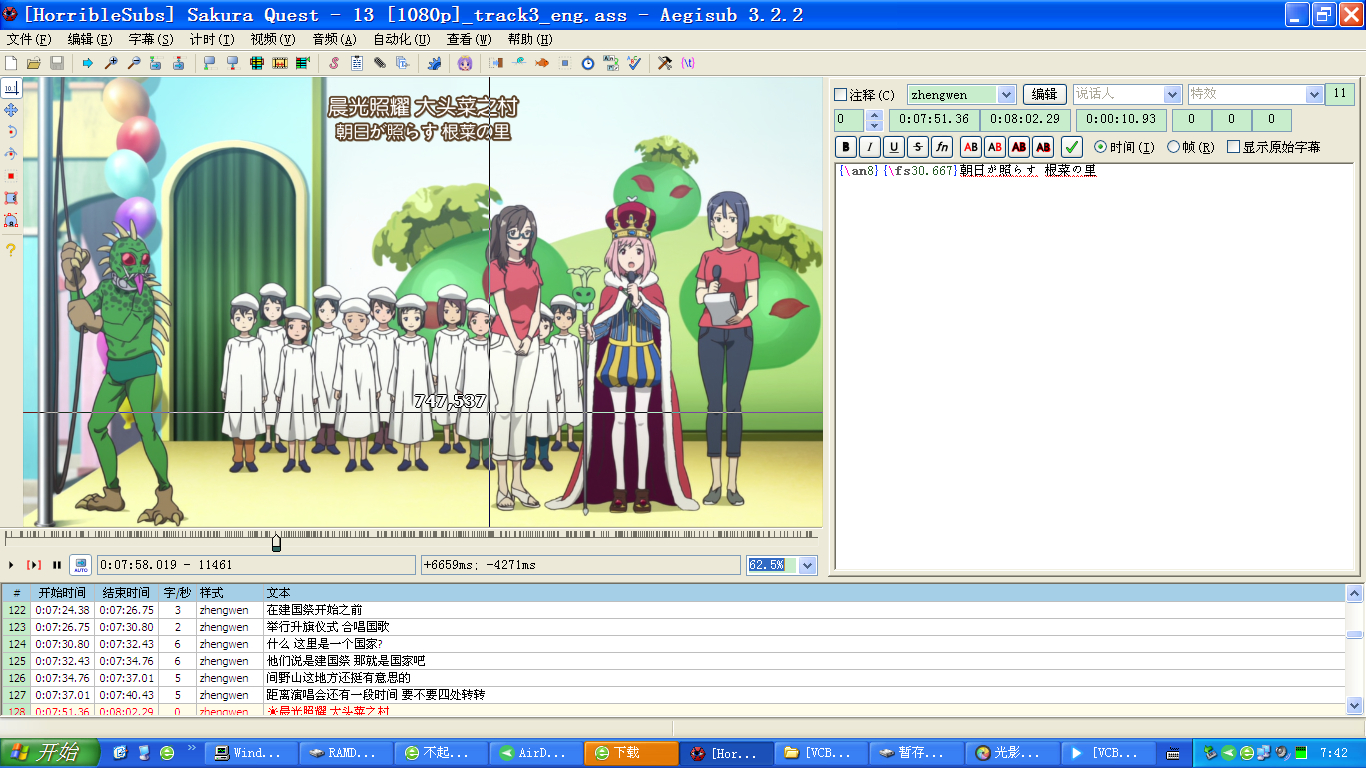Image resolution: width=1366 pixels, height=768 pixels.
Task: Play the current line with red bracket button
Action: (x=34, y=565)
